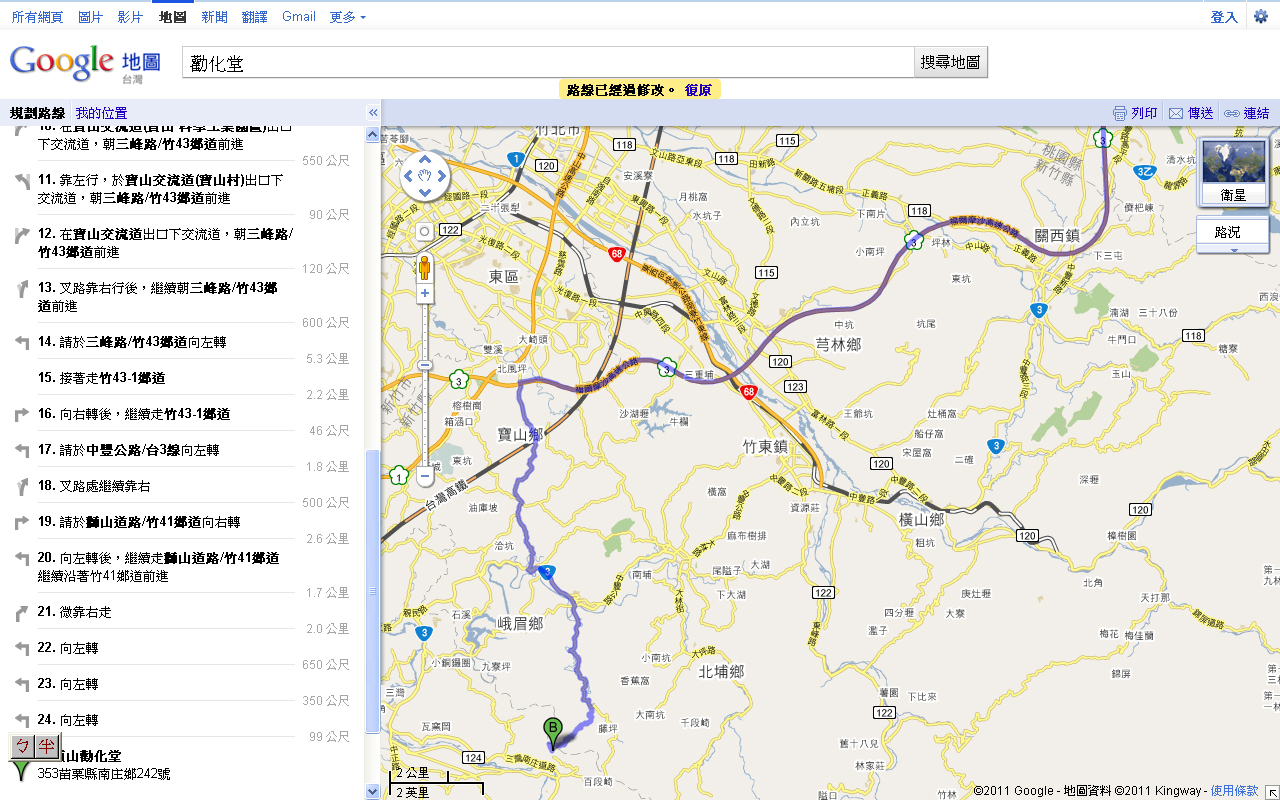
Task: Click turn-right arrow icon of step 16
Action: pos(23,414)
